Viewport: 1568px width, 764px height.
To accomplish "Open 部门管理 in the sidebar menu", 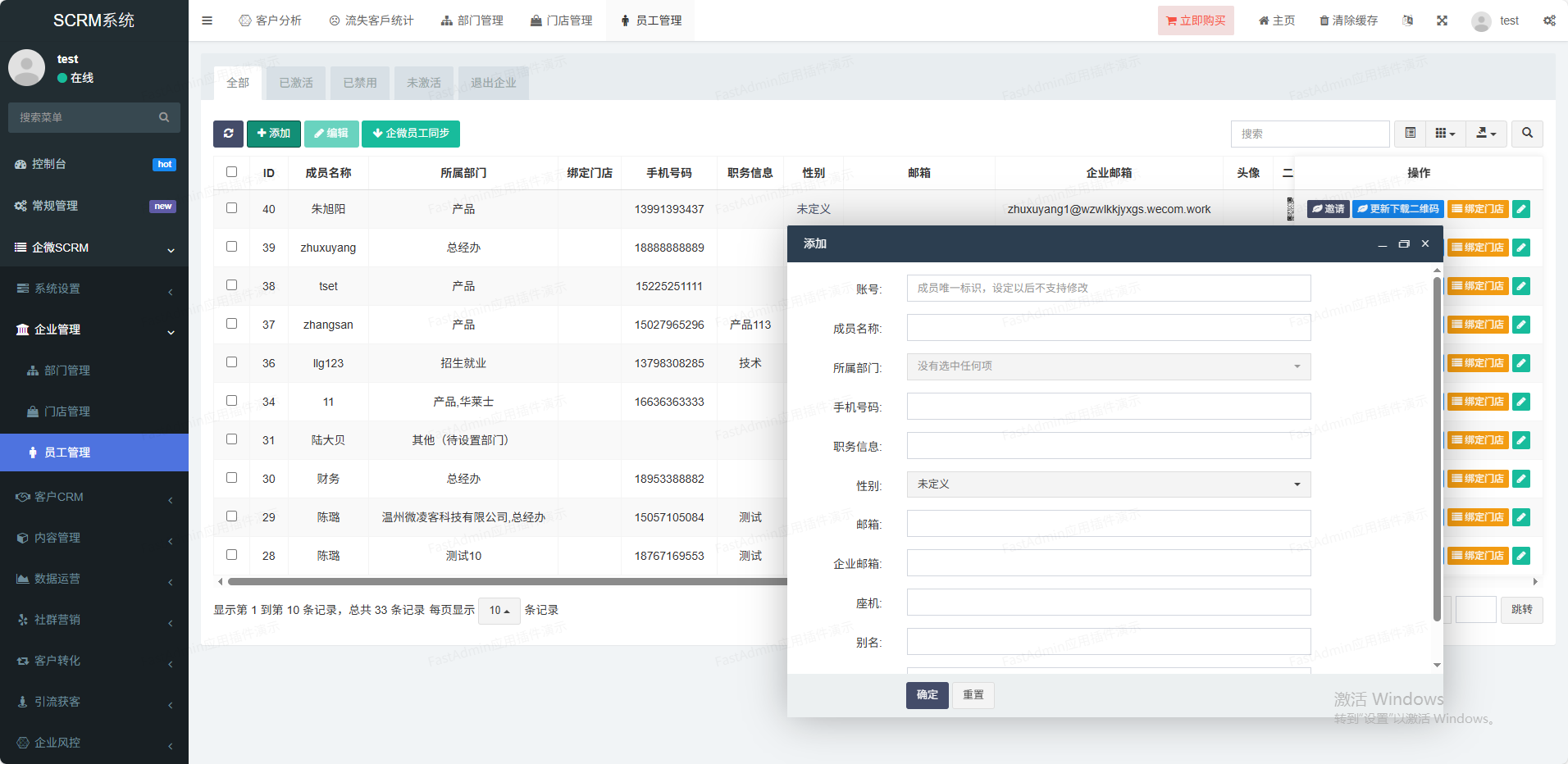I will (67, 371).
